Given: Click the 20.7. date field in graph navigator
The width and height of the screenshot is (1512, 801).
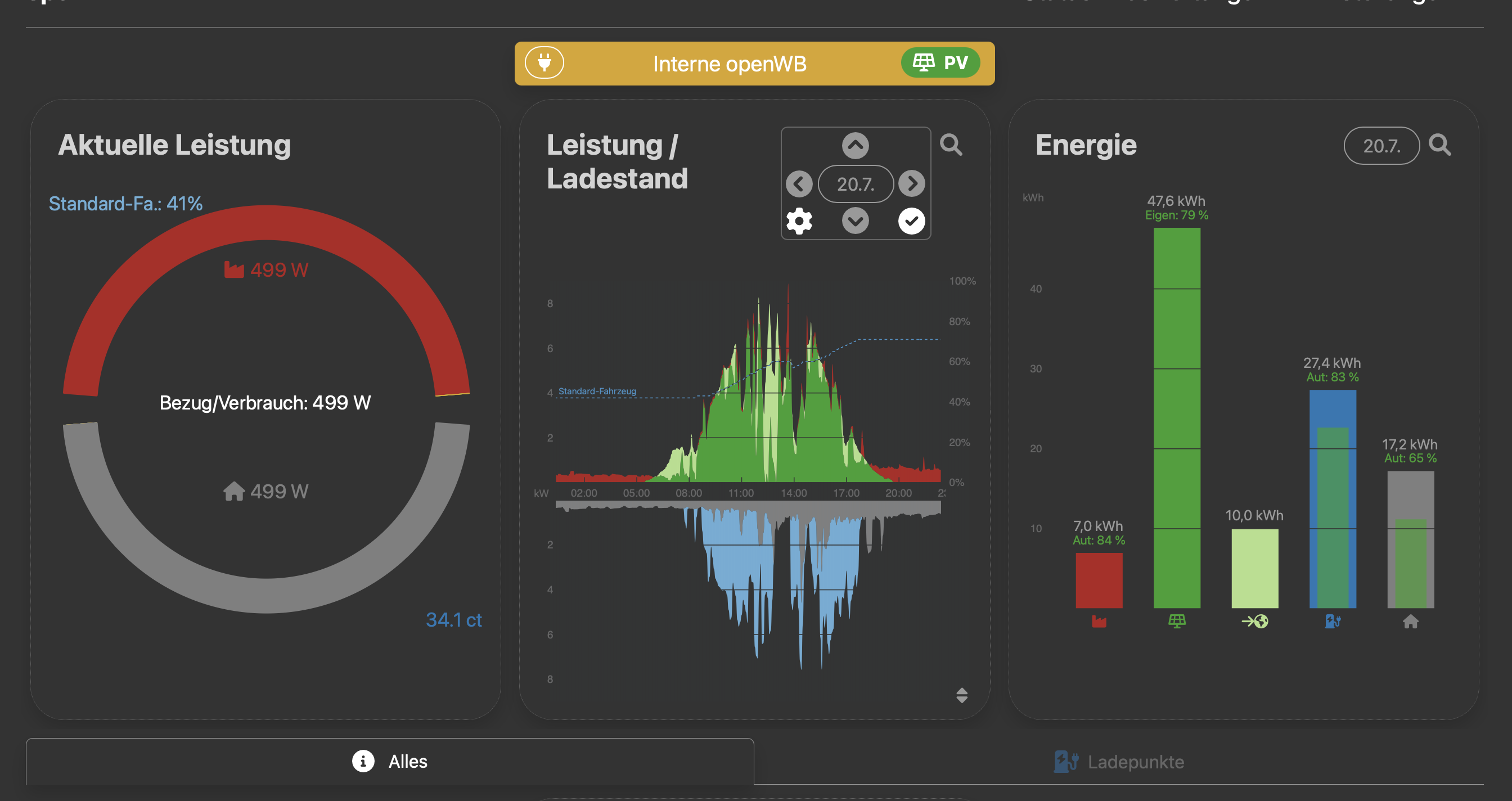Looking at the screenshot, I should click(x=855, y=184).
